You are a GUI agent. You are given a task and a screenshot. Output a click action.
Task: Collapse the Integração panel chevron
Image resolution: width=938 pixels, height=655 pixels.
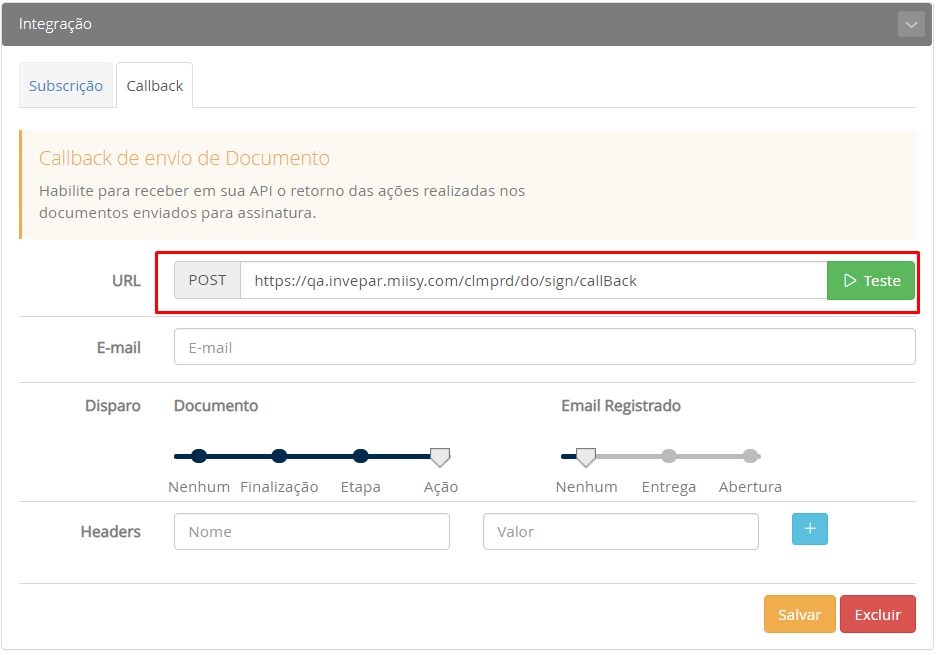[910, 24]
